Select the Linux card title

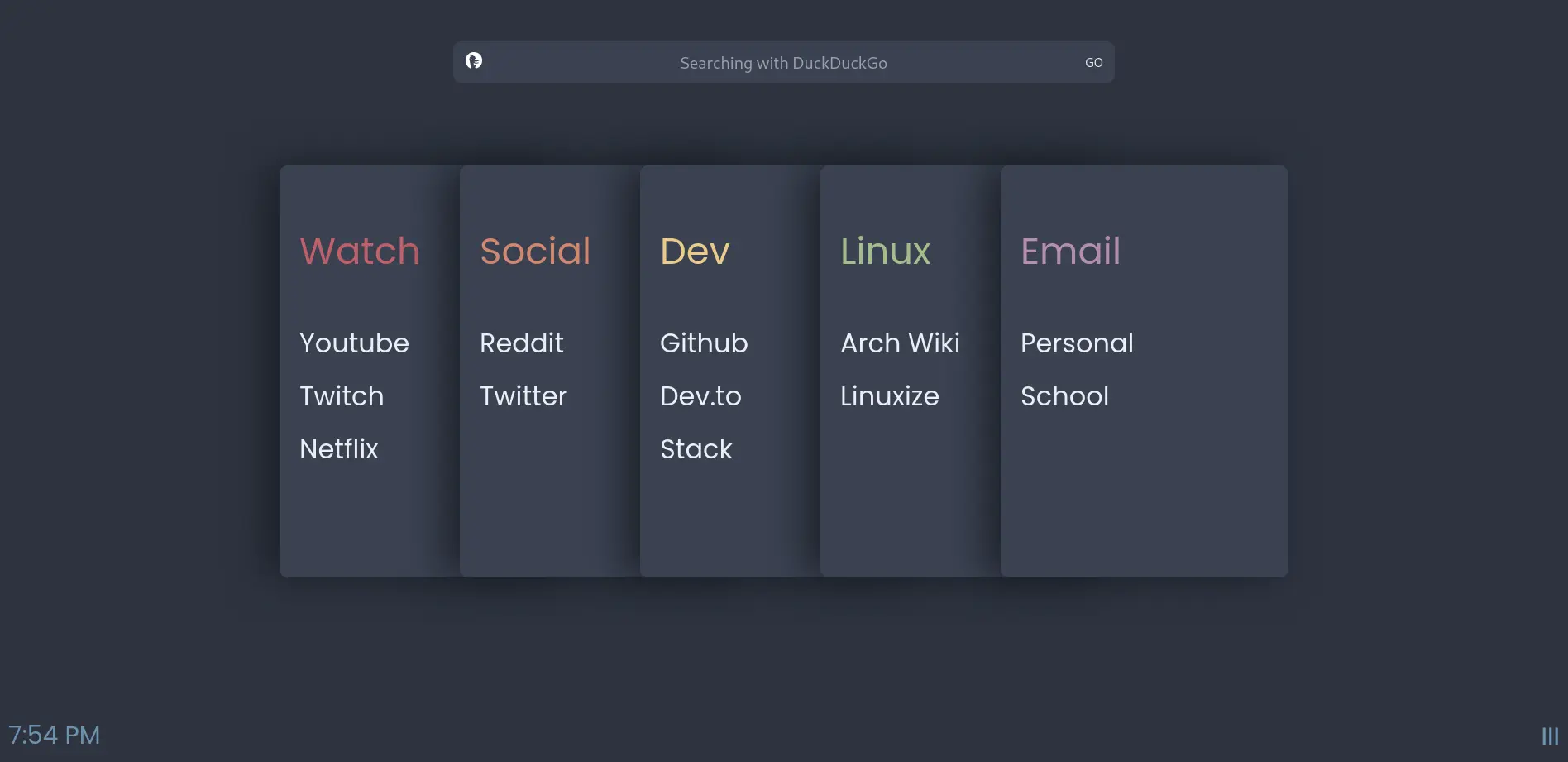885,251
